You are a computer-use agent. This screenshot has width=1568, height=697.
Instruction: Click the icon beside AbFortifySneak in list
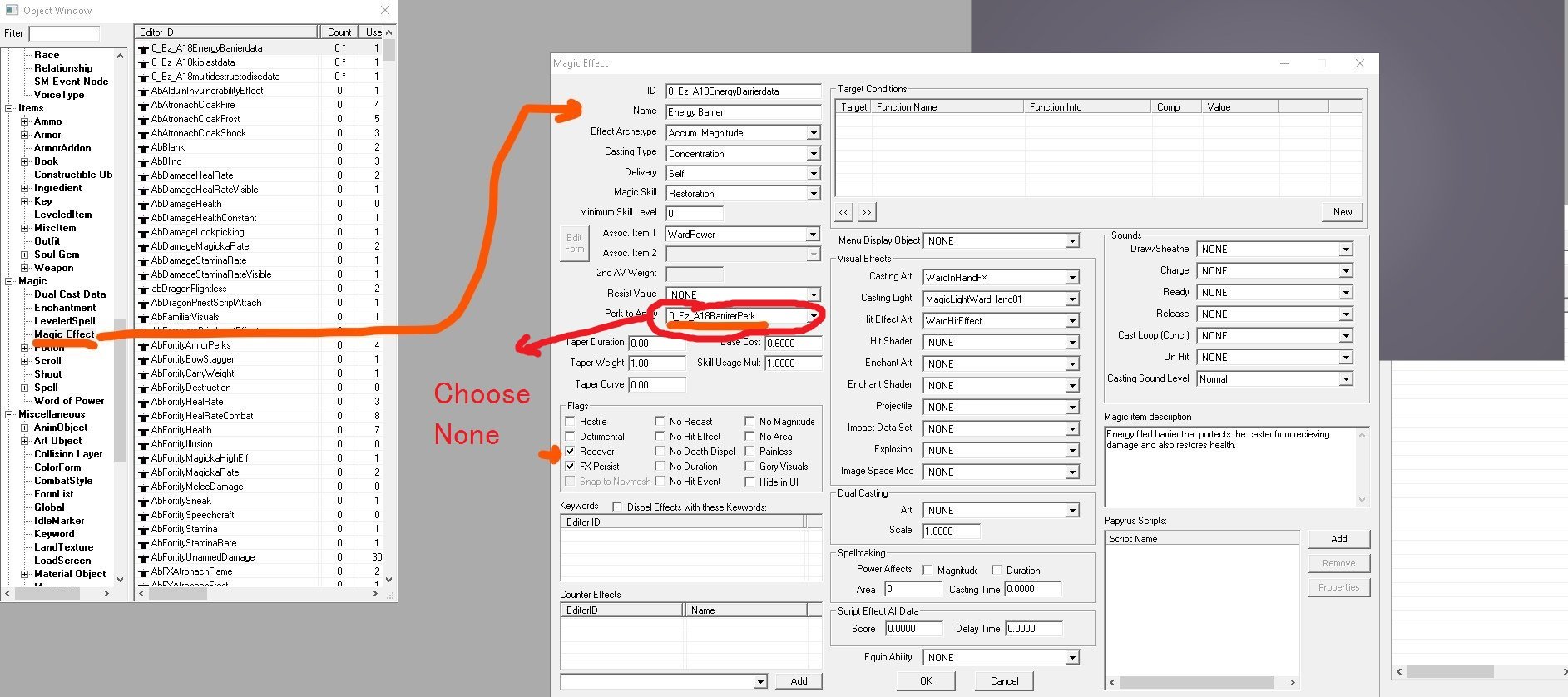pos(143,502)
